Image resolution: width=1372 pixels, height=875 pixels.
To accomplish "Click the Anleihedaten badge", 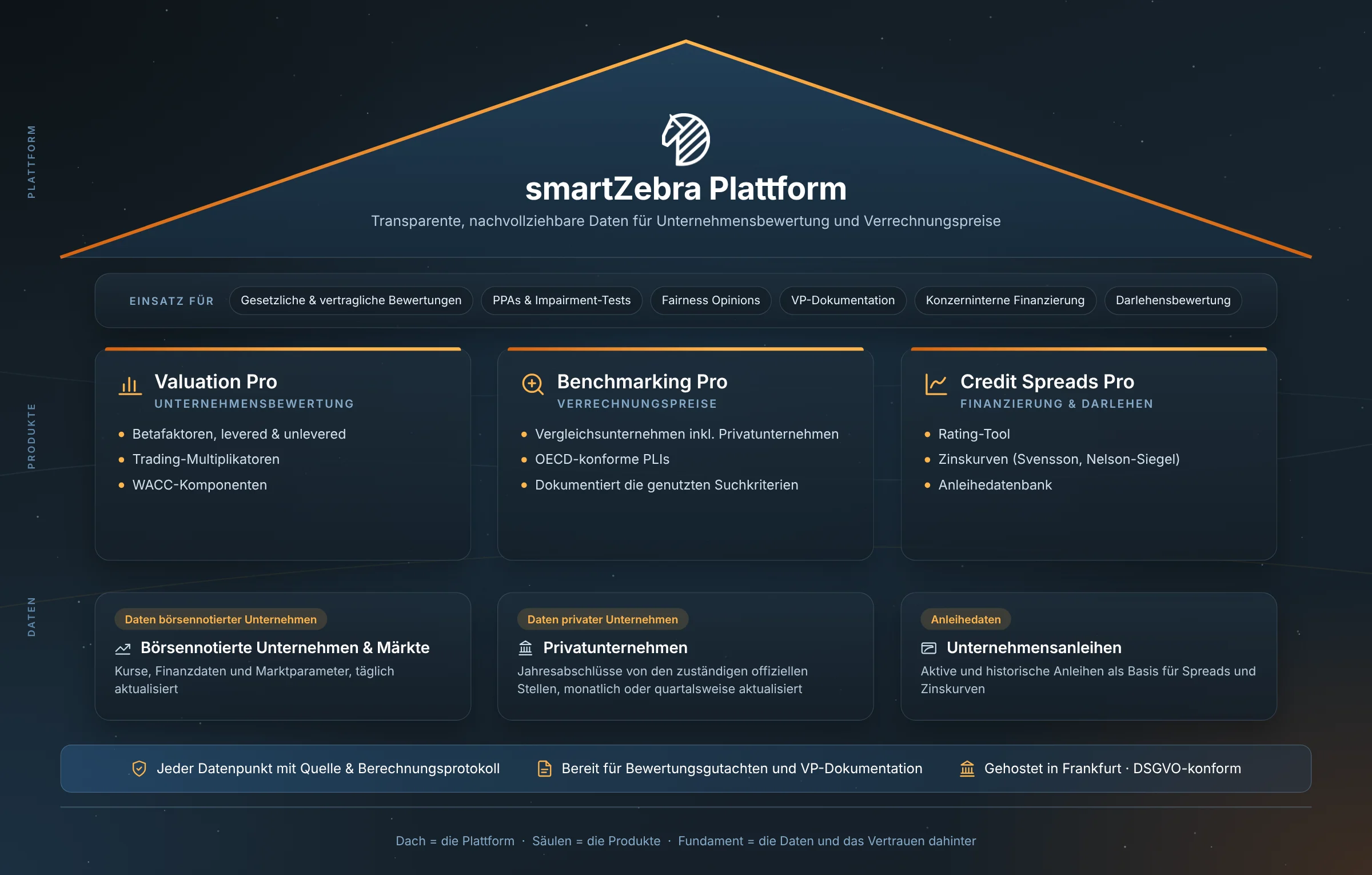I will 966,619.
